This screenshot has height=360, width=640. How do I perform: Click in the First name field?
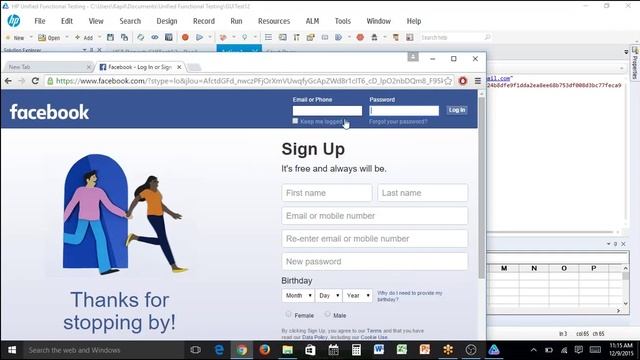point(327,193)
